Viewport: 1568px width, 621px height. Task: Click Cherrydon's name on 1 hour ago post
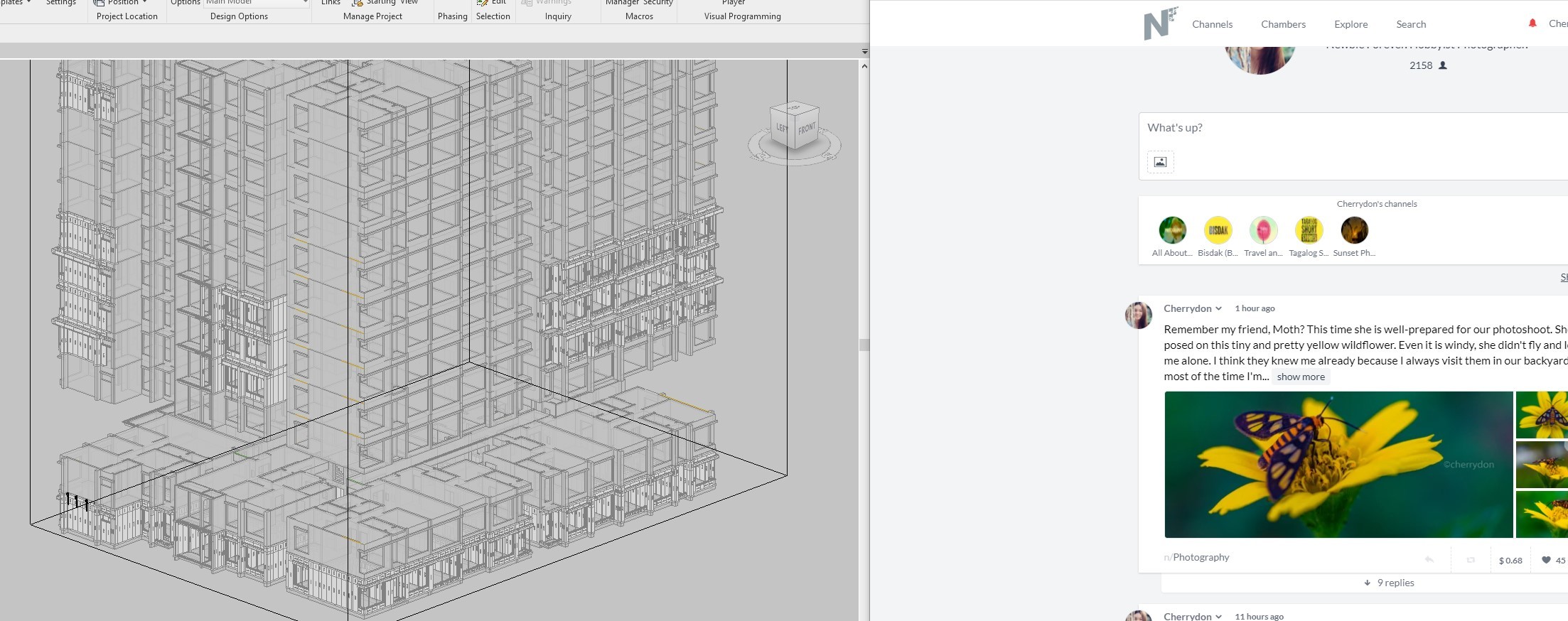point(1187,308)
